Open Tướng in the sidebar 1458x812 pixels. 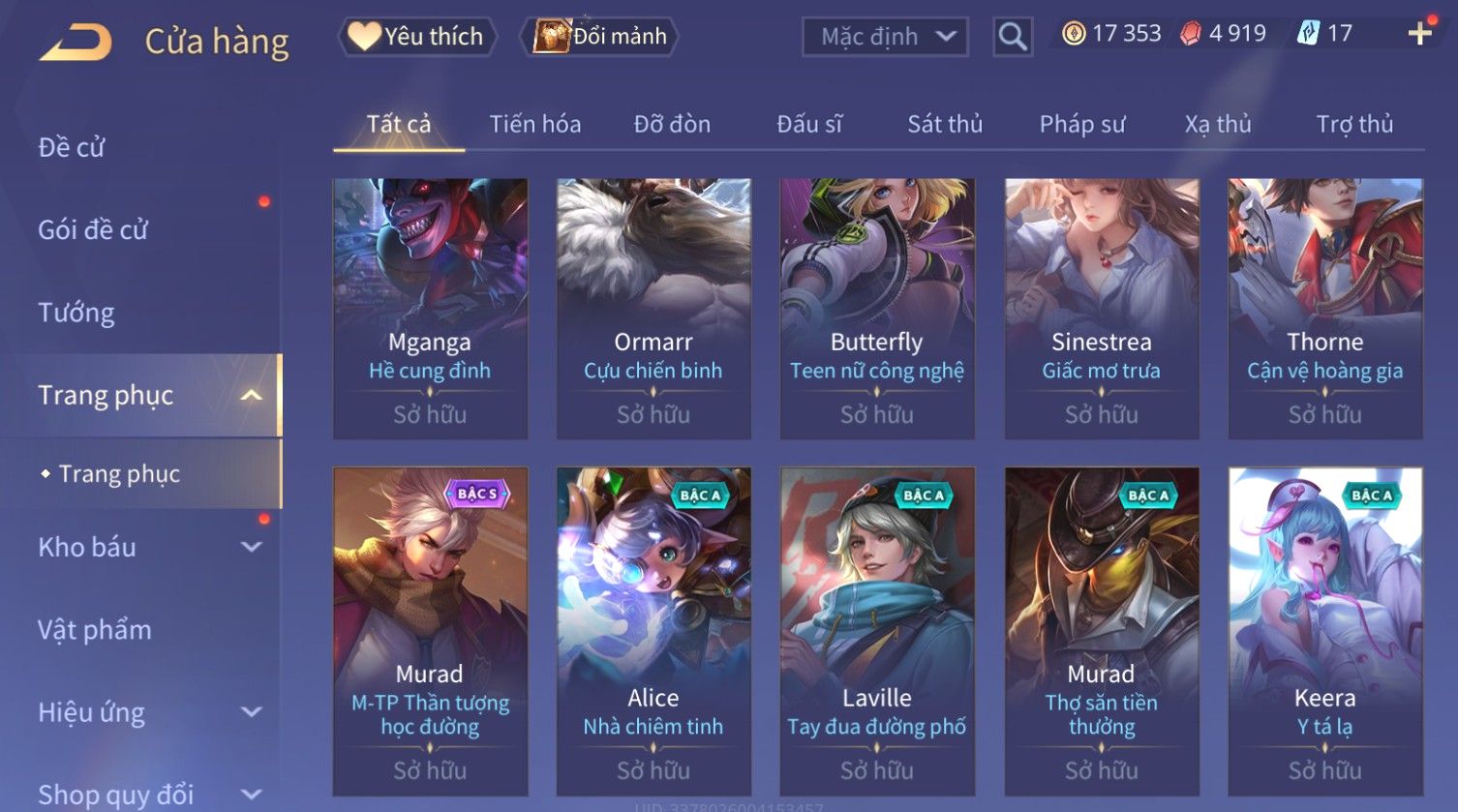(76, 313)
